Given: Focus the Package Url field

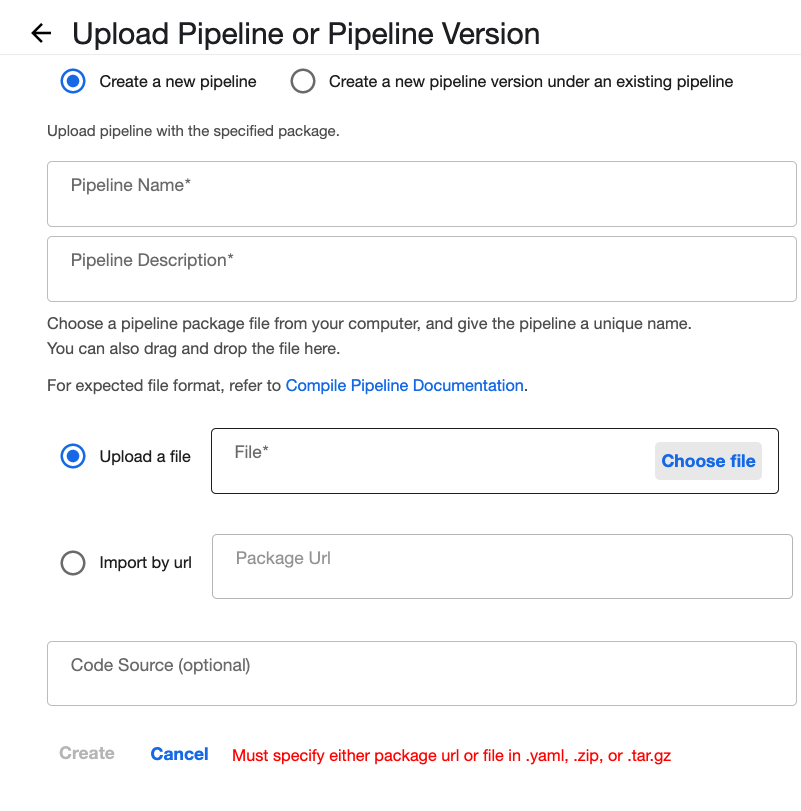Looking at the screenshot, I should click(501, 567).
